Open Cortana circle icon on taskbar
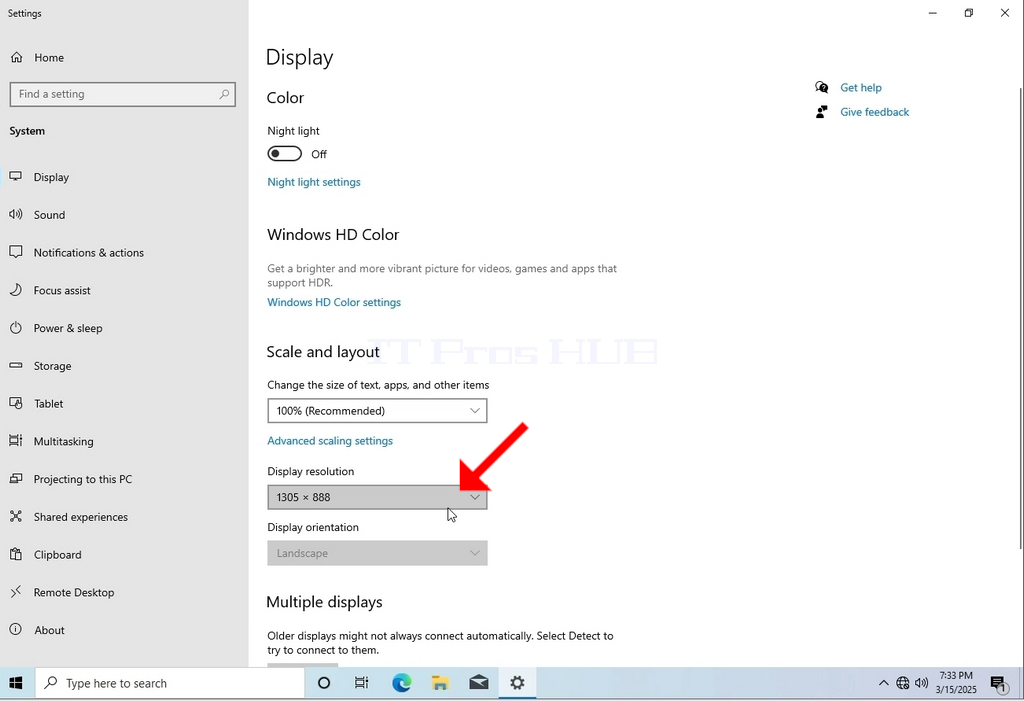Screen dimensions: 1024x701 324,683
